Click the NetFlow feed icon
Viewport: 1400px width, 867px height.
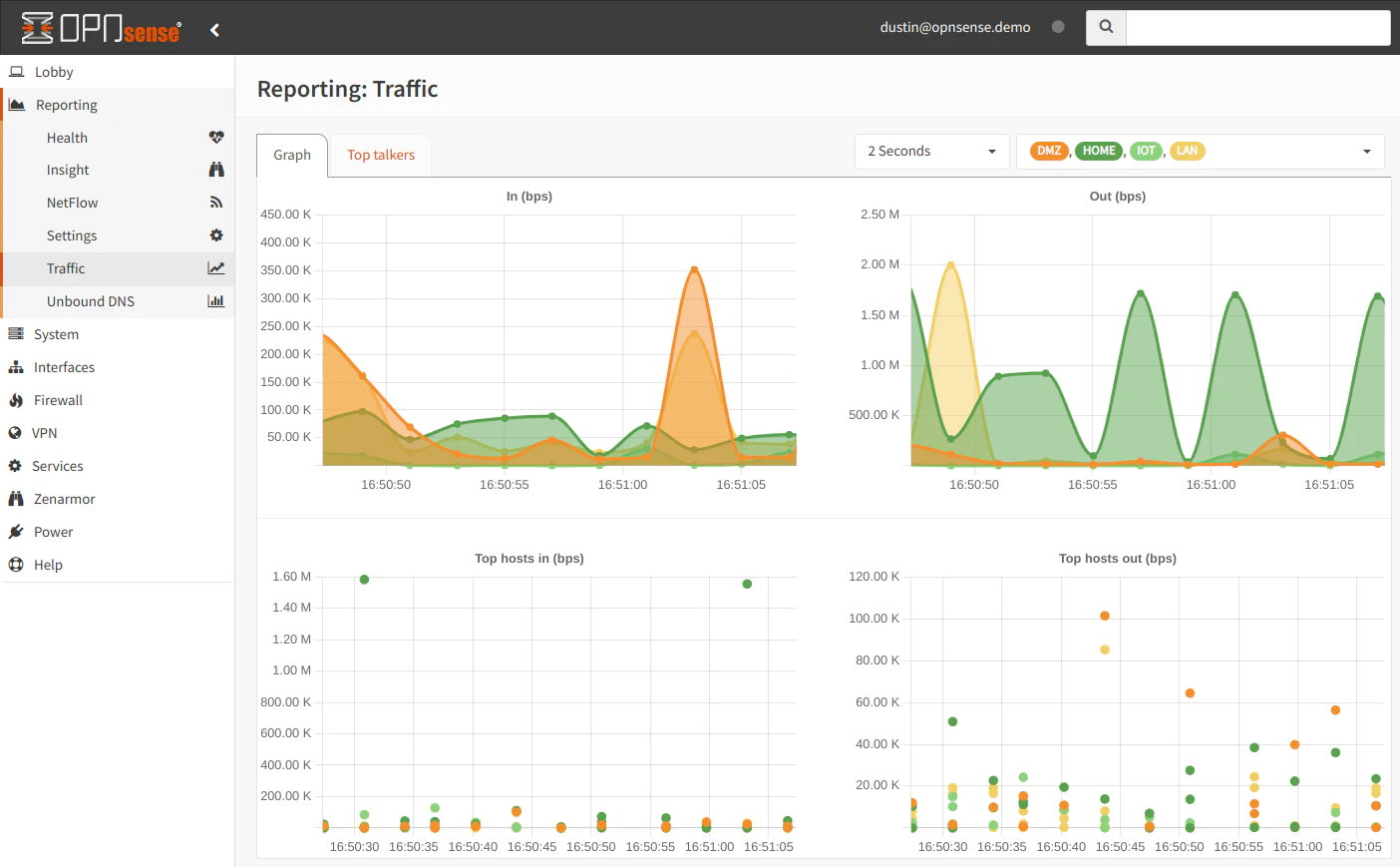[x=215, y=203]
